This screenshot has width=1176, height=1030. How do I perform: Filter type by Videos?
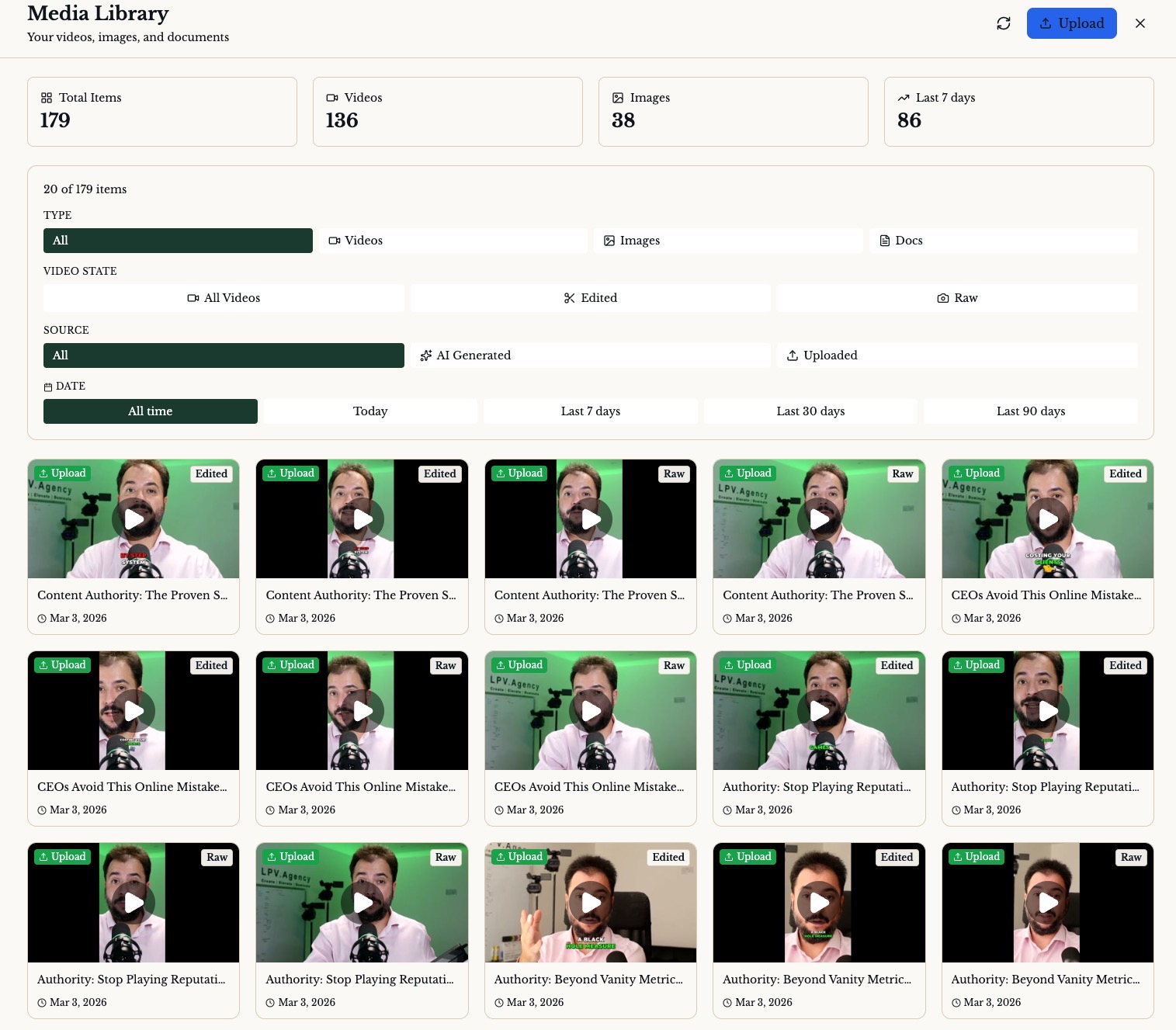[453, 241]
